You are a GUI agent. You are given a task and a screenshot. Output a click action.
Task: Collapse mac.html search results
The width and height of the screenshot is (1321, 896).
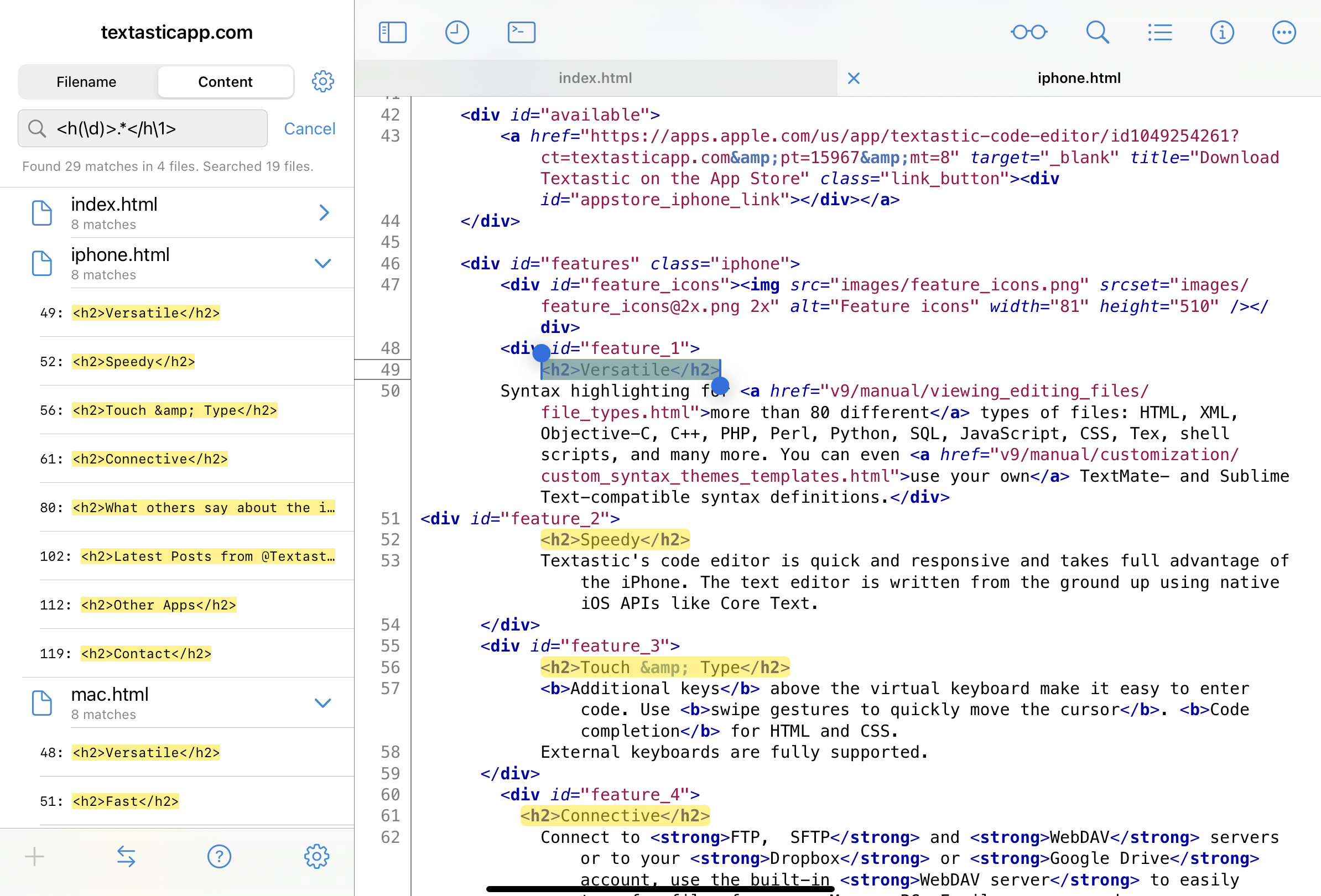click(x=323, y=703)
